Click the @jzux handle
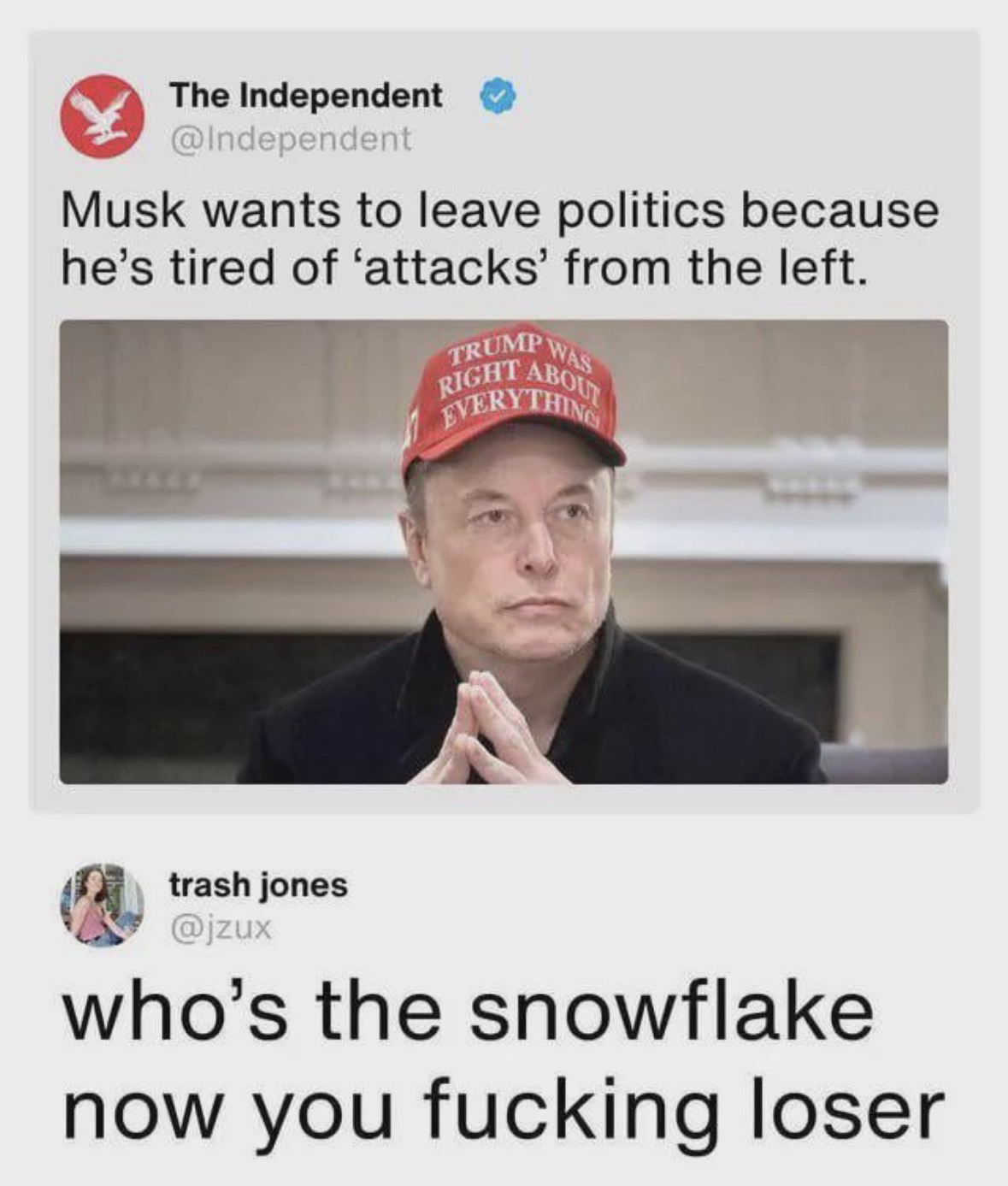 pyautogui.click(x=221, y=929)
